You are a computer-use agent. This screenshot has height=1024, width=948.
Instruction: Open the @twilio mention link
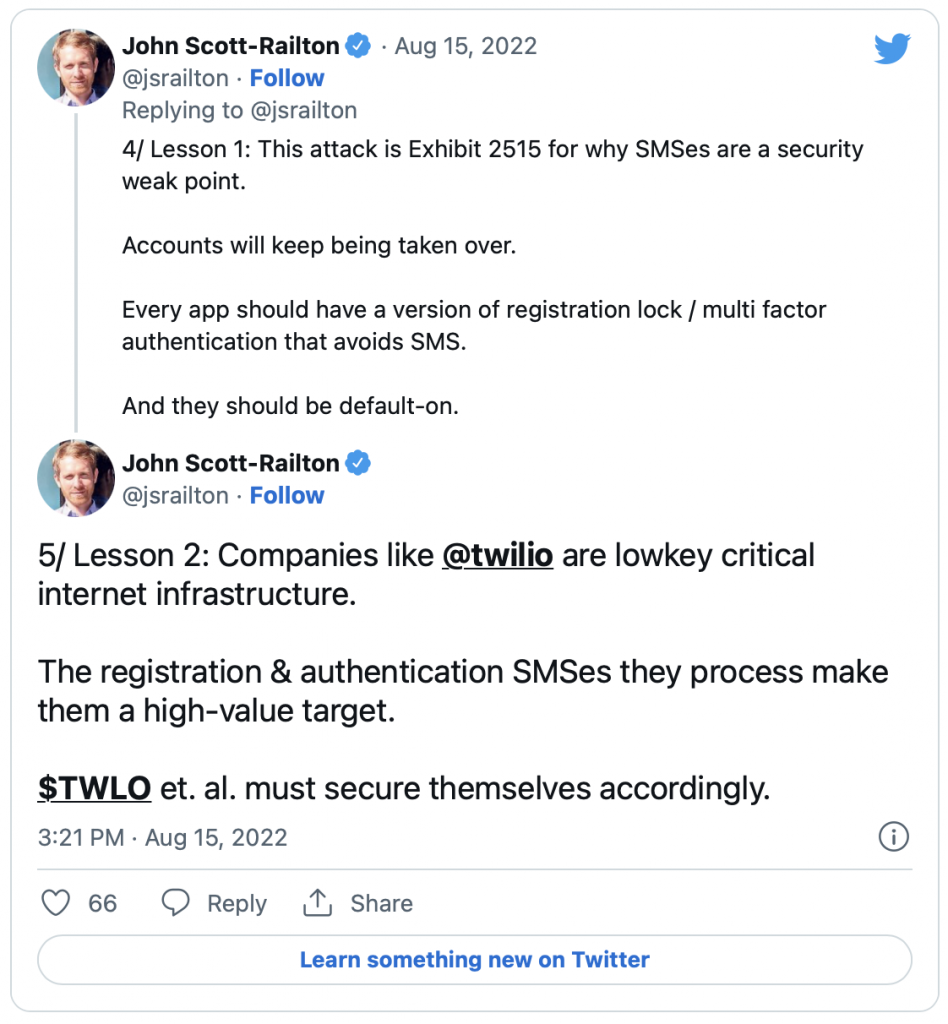coord(498,555)
